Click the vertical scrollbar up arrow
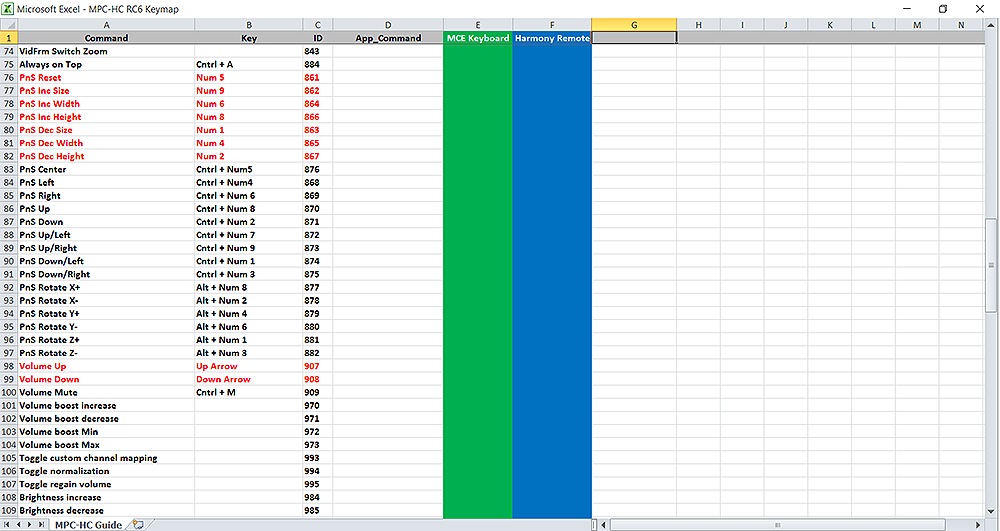This screenshot has height=531, width=1000. (x=992, y=25)
